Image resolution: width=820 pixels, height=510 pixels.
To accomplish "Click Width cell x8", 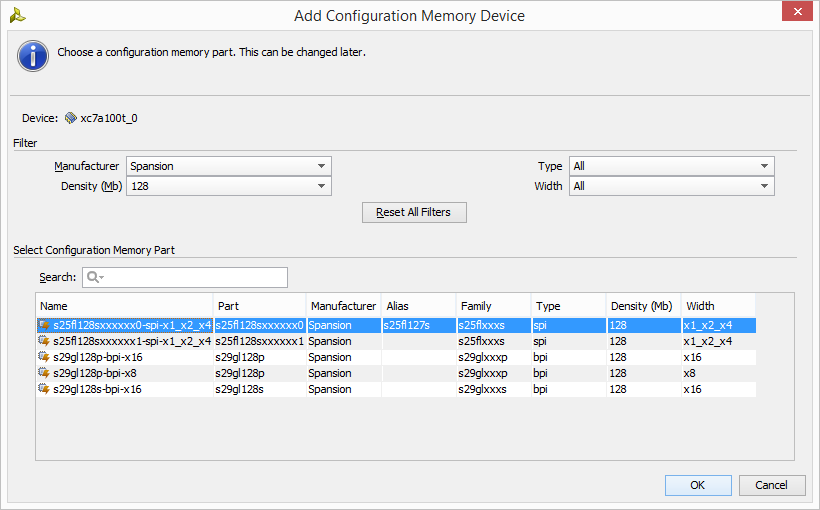I will [x=719, y=373].
